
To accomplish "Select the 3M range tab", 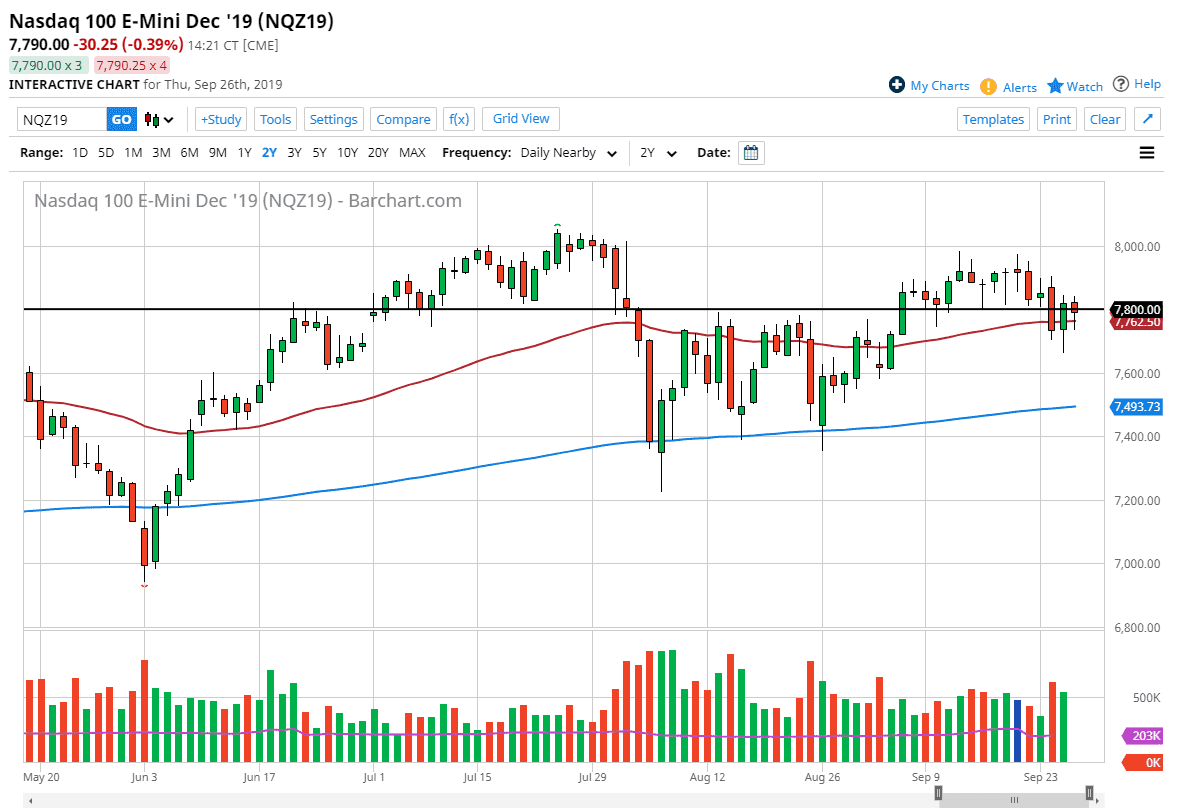I will (161, 153).
